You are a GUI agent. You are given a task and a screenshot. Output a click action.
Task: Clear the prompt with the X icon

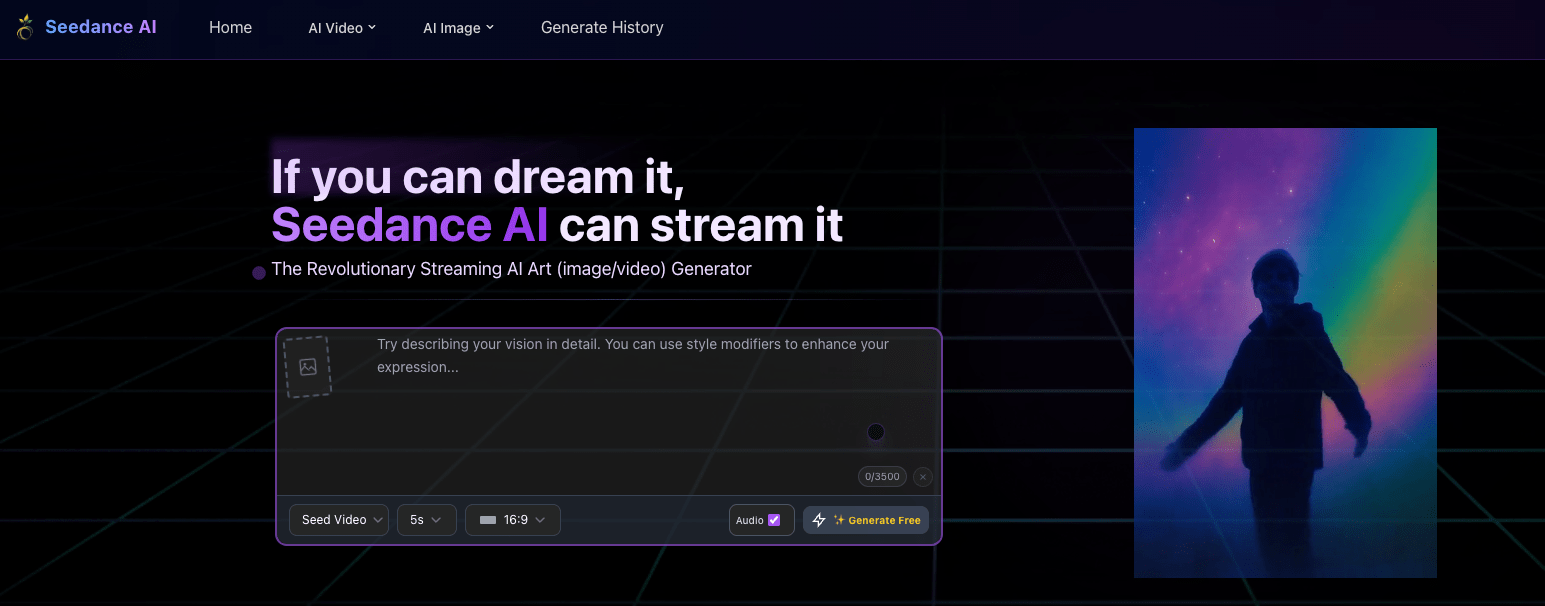[923, 477]
